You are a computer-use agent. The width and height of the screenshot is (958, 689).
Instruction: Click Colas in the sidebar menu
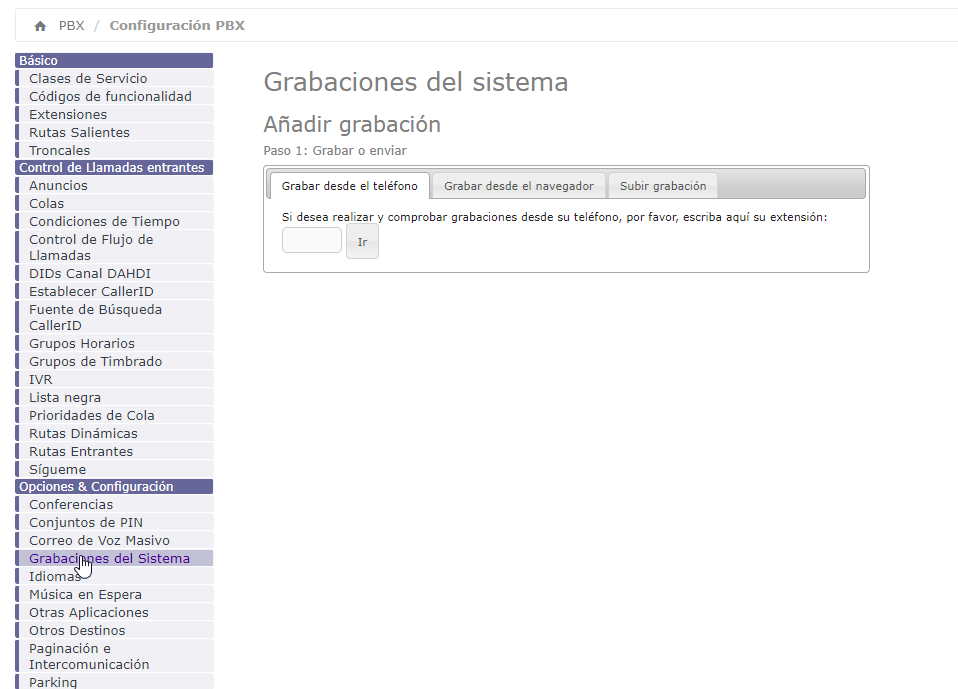click(x=46, y=204)
